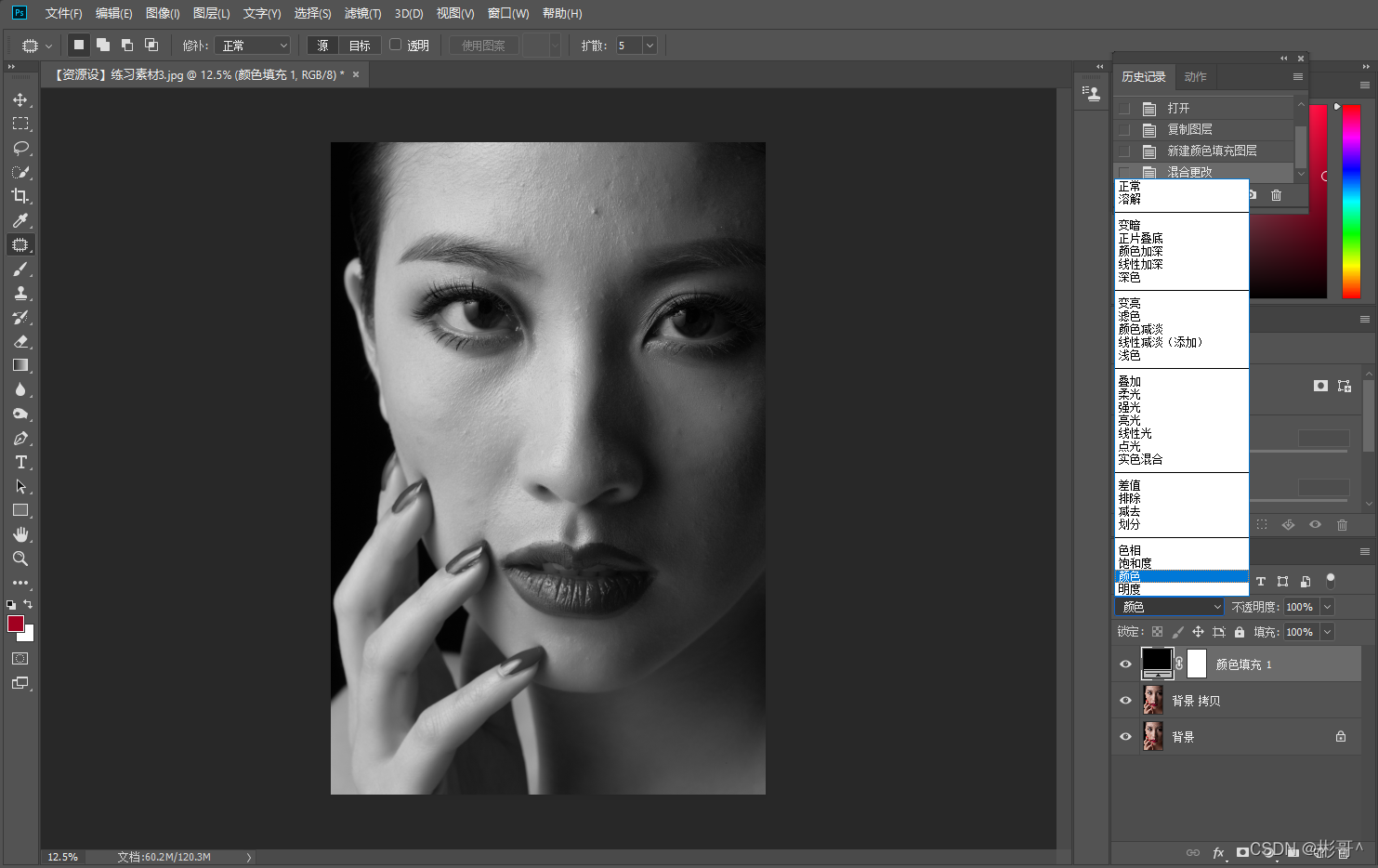The height and width of the screenshot is (868, 1378).
Task: Close the 练习素材3.jpg document tab
Action: click(356, 74)
